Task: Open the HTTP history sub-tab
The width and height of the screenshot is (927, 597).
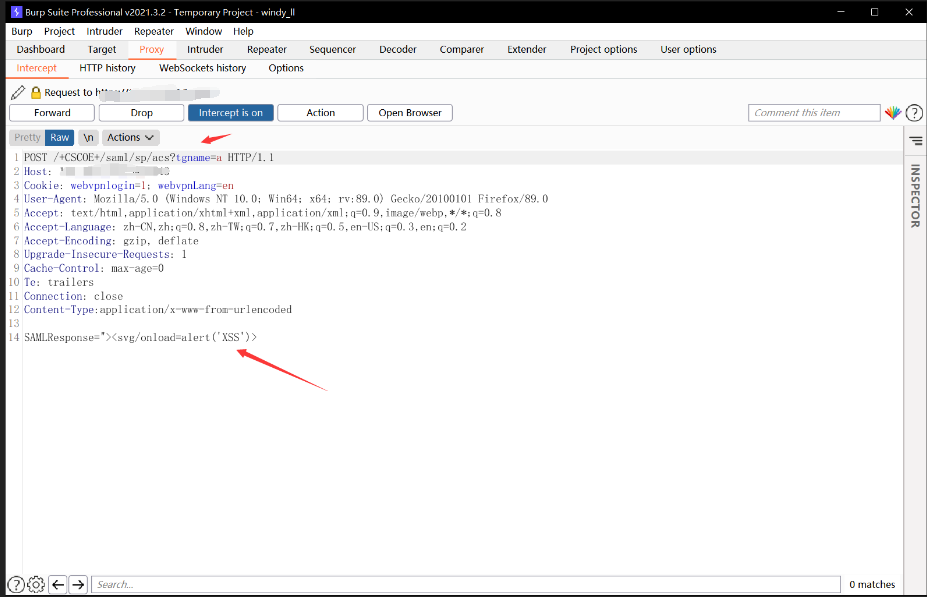Action: tap(108, 68)
